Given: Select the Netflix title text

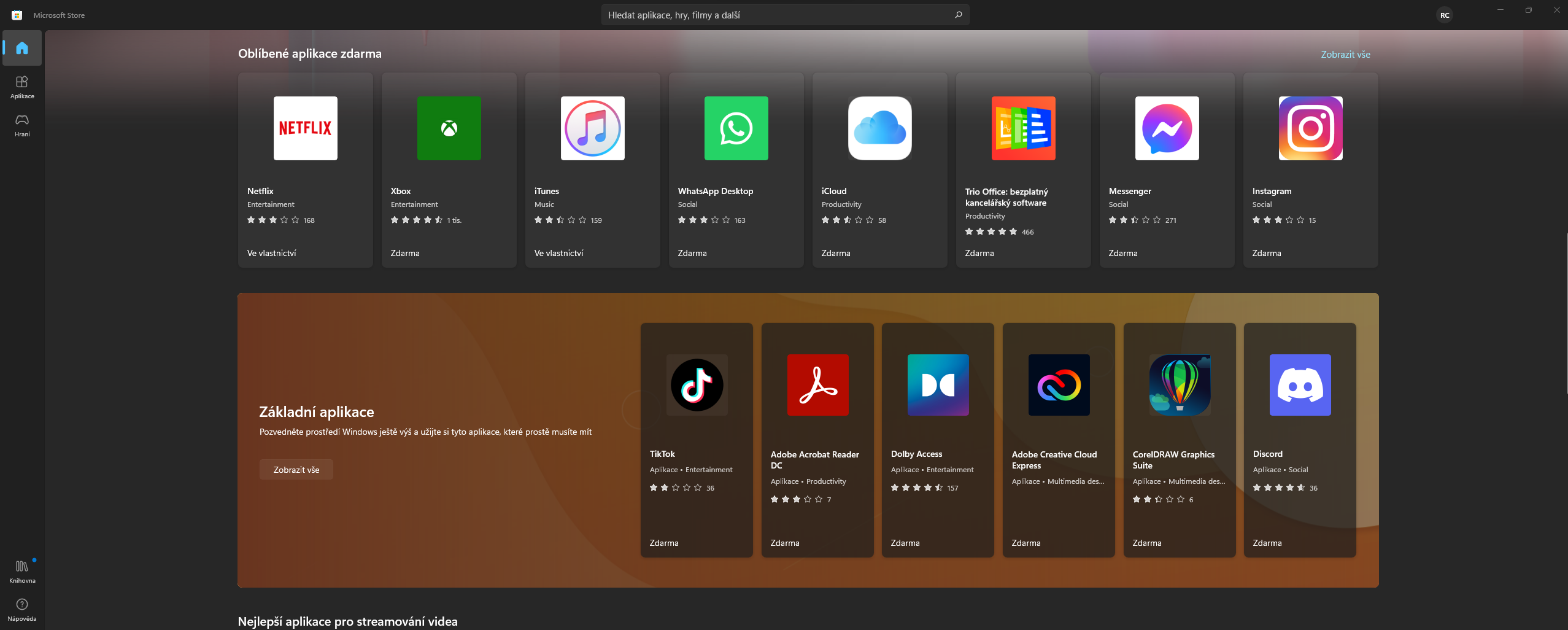Looking at the screenshot, I should pyautogui.click(x=260, y=191).
